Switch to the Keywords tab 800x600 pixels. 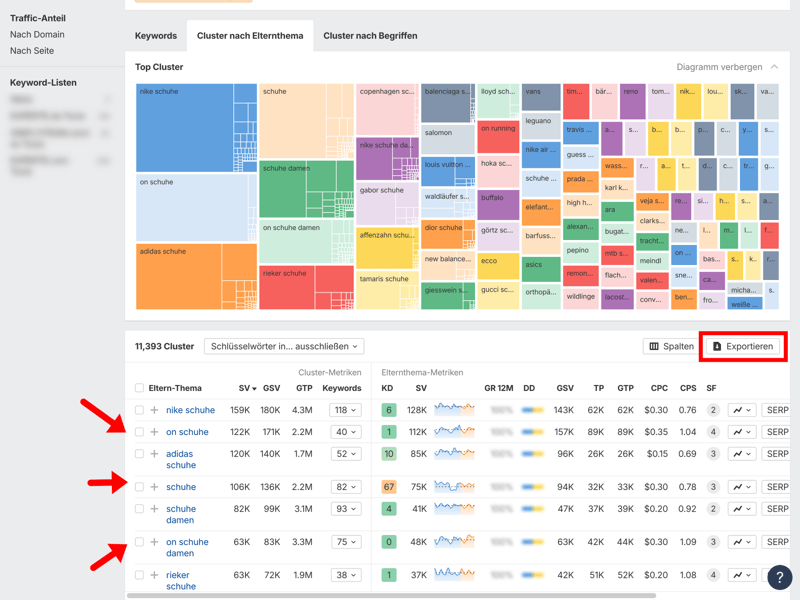[156, 36]
